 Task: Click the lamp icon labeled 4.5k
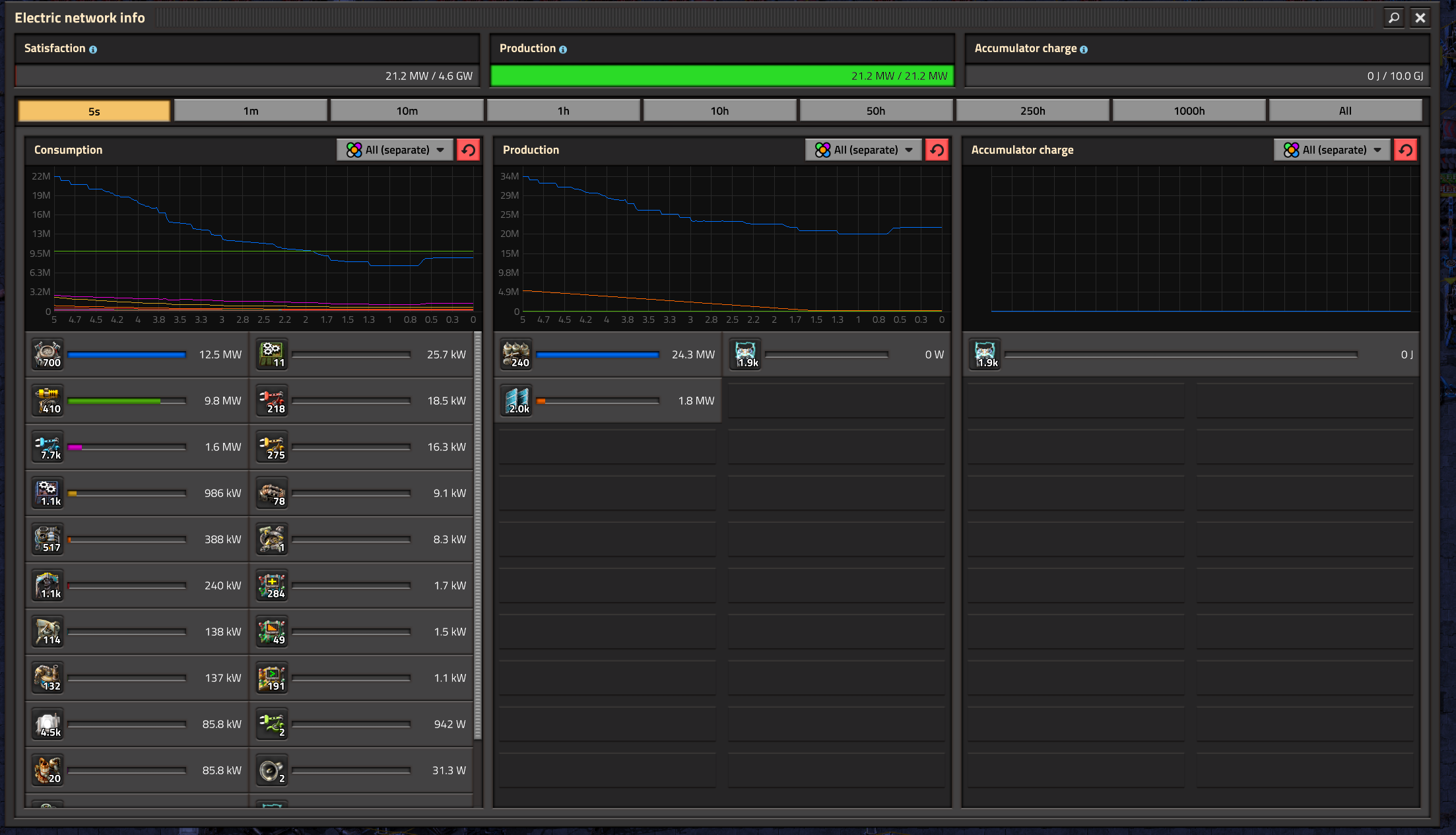click(x=48, y=724)
